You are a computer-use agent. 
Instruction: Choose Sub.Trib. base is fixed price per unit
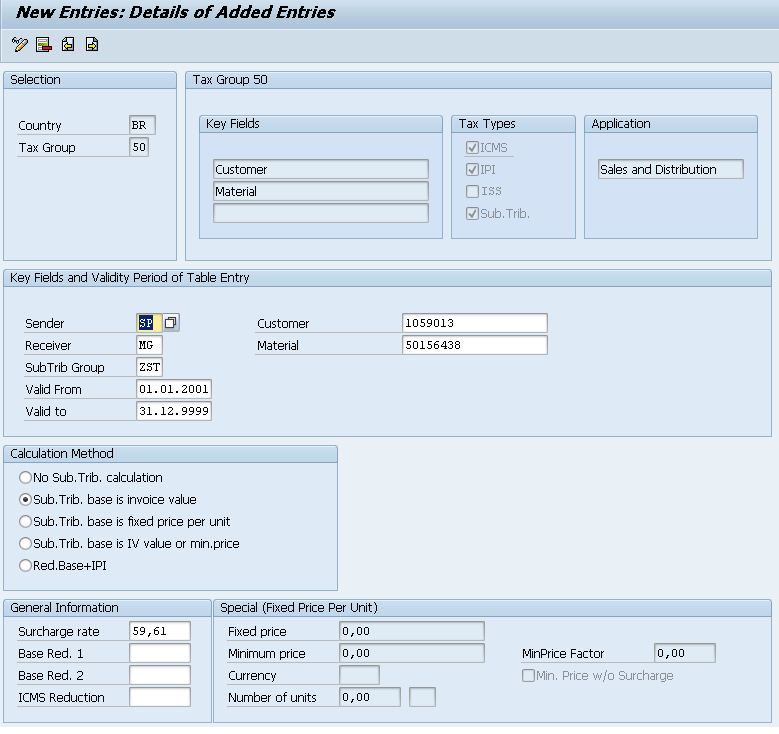click(x=26, y=522)
